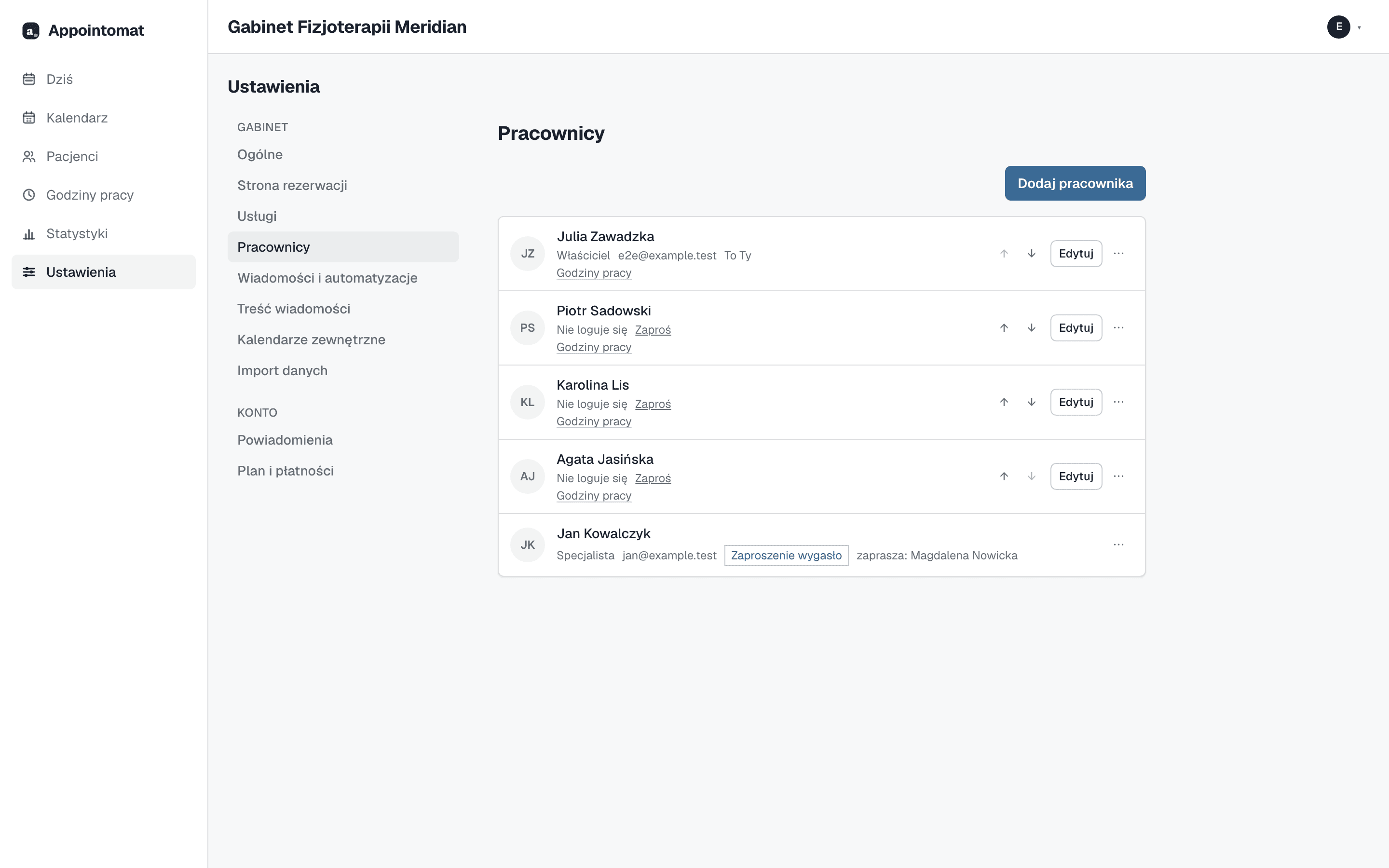Move Agata Jasińska up with arrow

(1004, 476)
